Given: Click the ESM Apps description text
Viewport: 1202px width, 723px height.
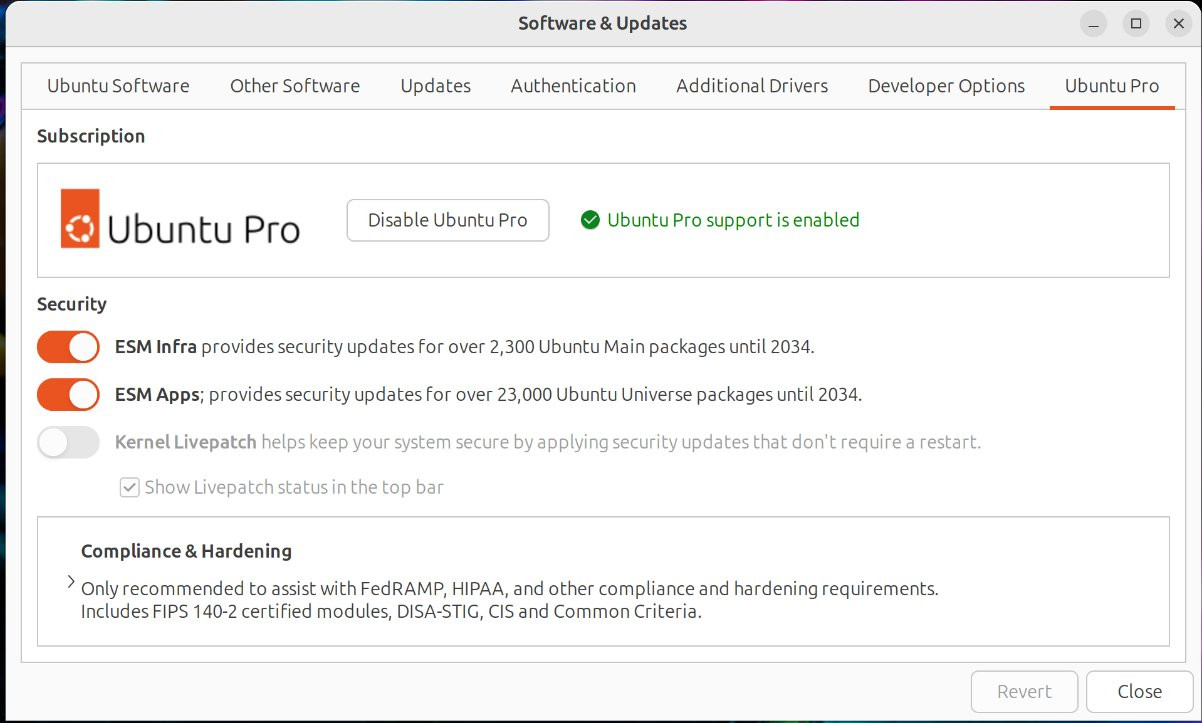Looking at the screenshot, I should tap(488, 394).
